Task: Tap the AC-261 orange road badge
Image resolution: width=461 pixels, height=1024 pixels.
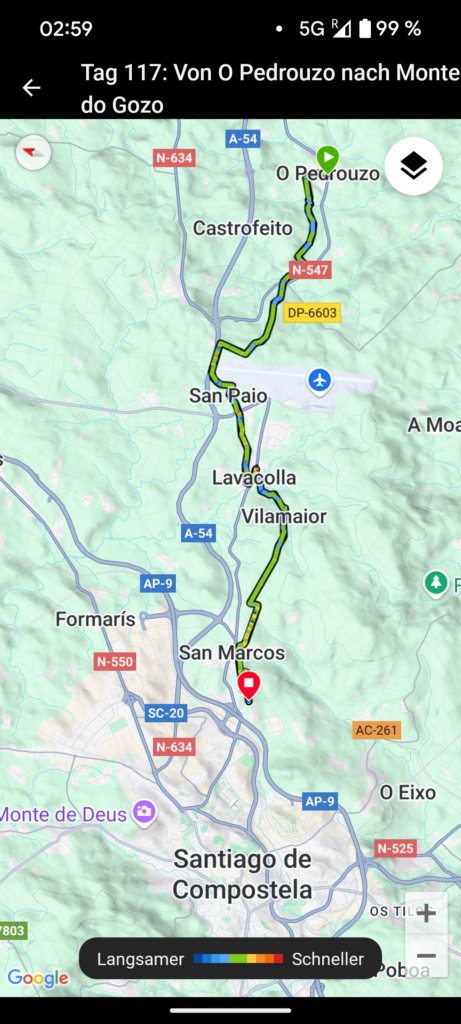Action: click(377, 729)
